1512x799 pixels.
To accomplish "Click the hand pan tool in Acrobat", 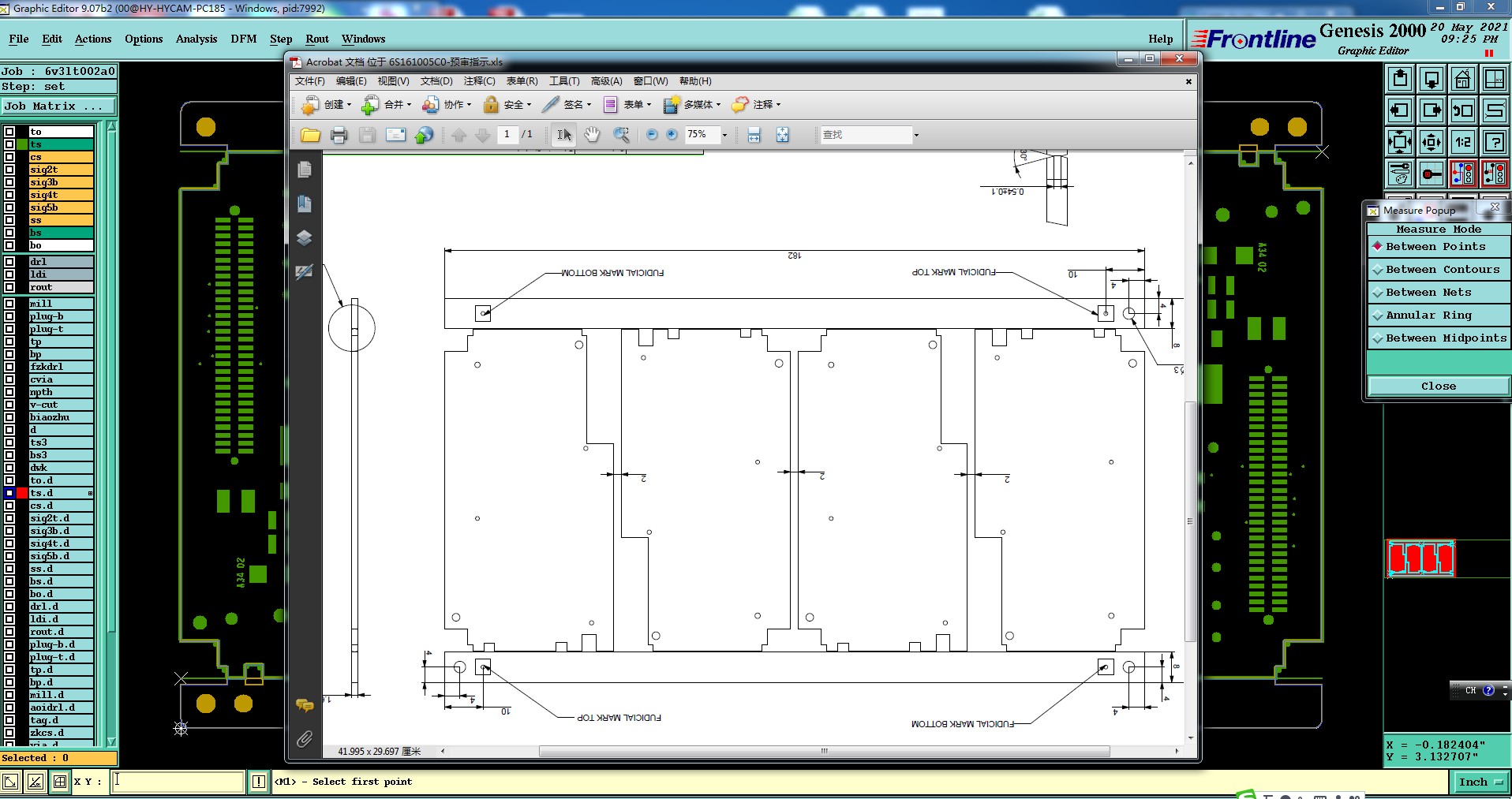I will point(592,135).
